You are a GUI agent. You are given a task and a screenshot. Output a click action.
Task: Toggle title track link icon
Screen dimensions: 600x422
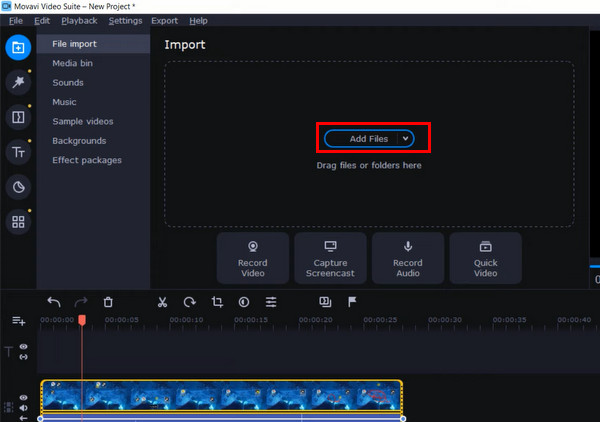24,357
